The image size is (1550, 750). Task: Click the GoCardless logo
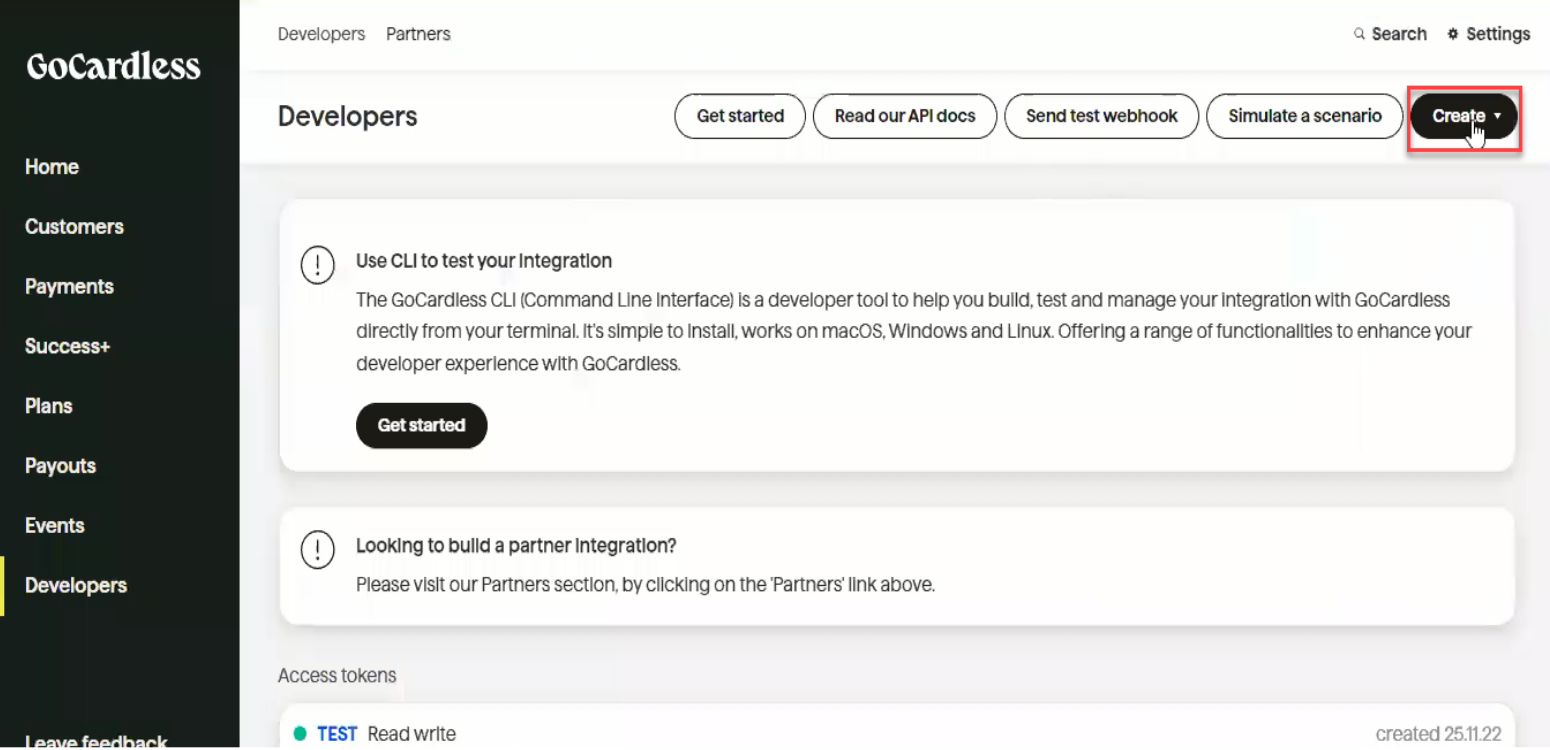[113, 66]
